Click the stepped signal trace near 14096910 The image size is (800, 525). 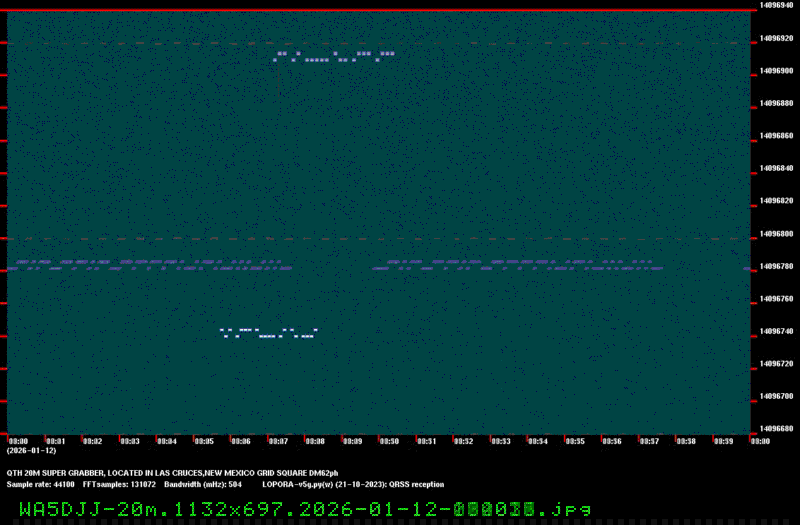[x=334, y=57]
